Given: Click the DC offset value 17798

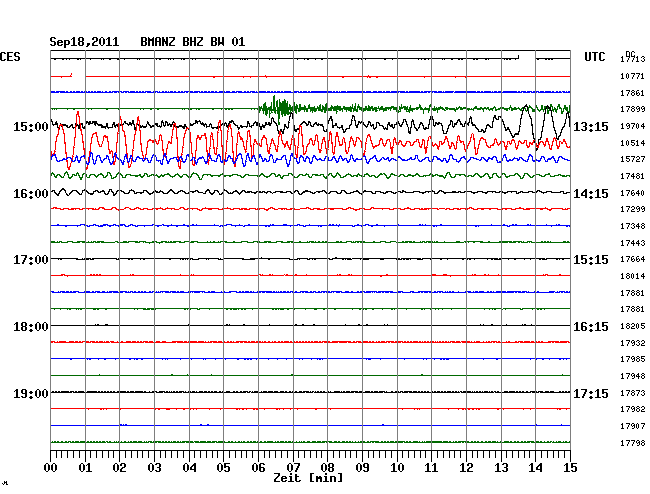Looking at the screenshot, I should point(633,443).
